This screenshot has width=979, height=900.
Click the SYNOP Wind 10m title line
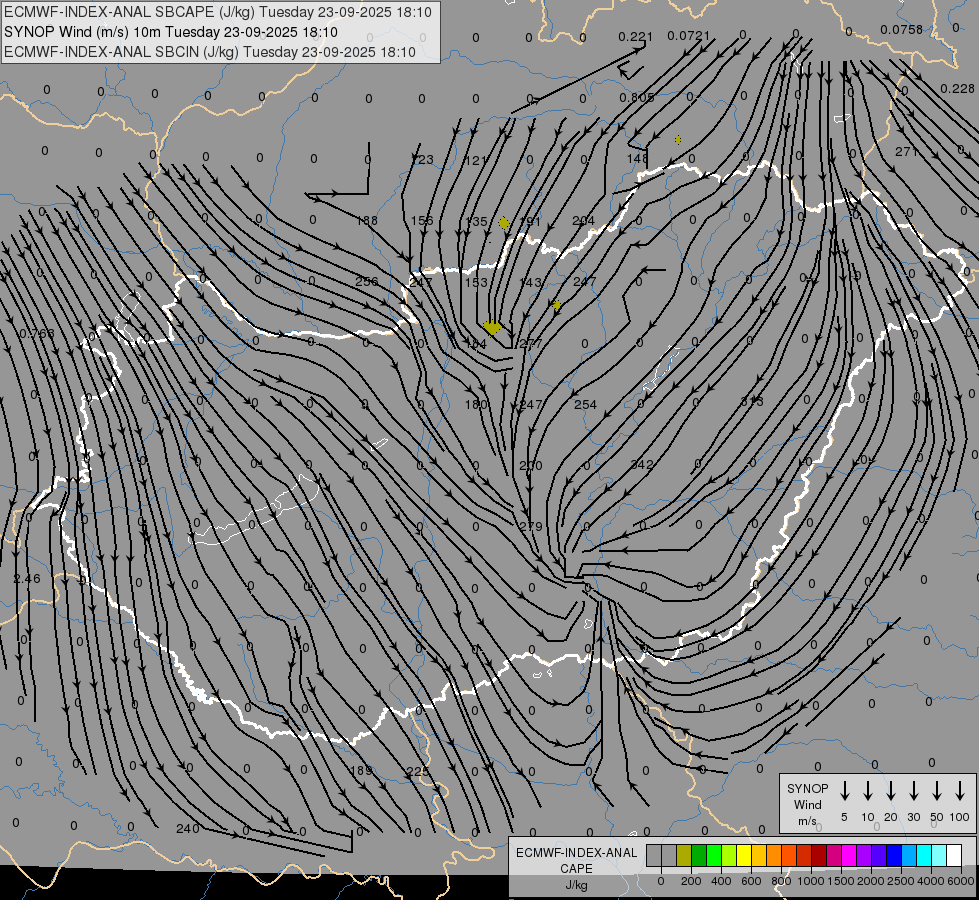coord(171,32)
